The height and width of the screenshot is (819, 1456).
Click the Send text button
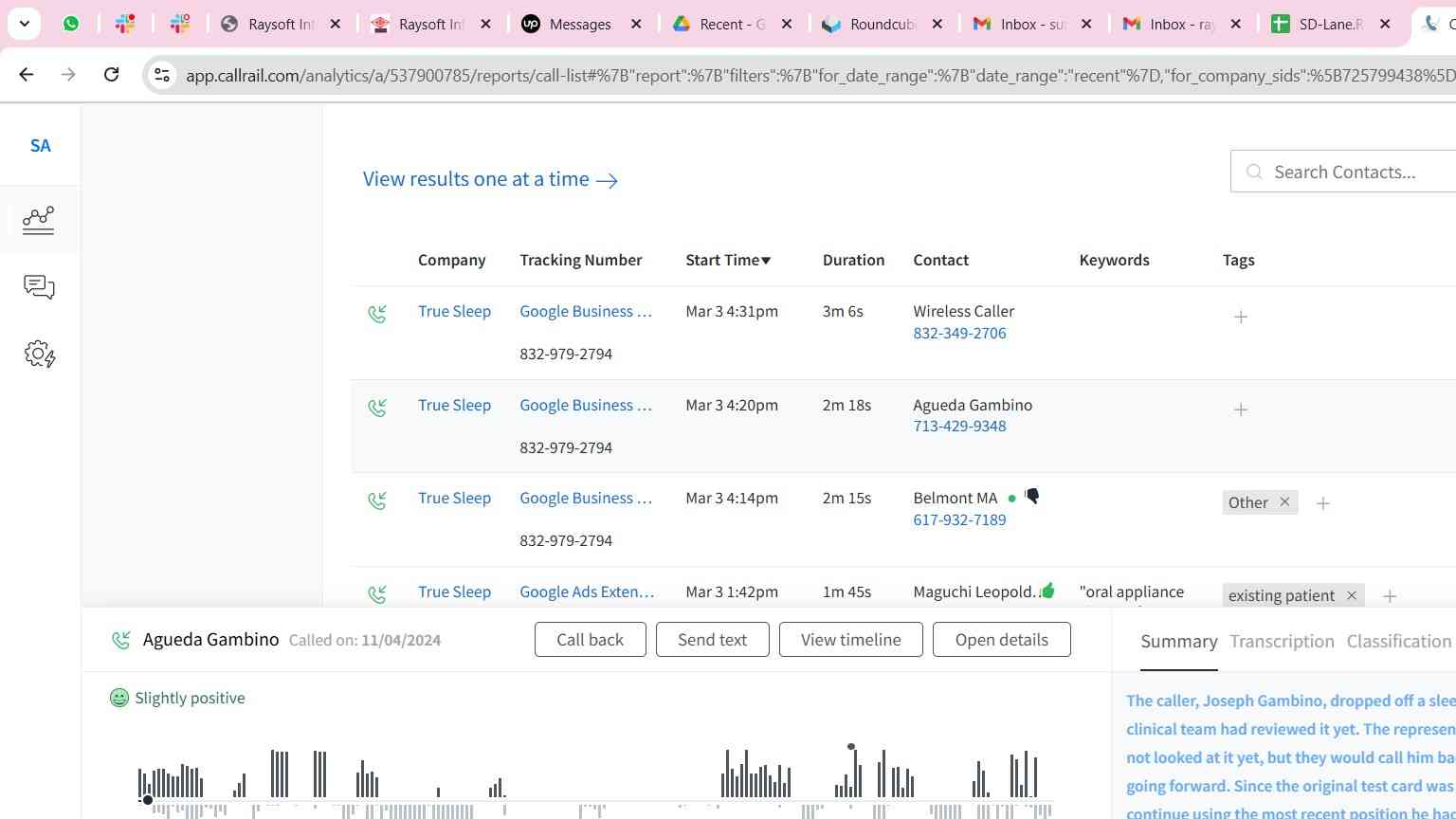(x=712, y=639)
